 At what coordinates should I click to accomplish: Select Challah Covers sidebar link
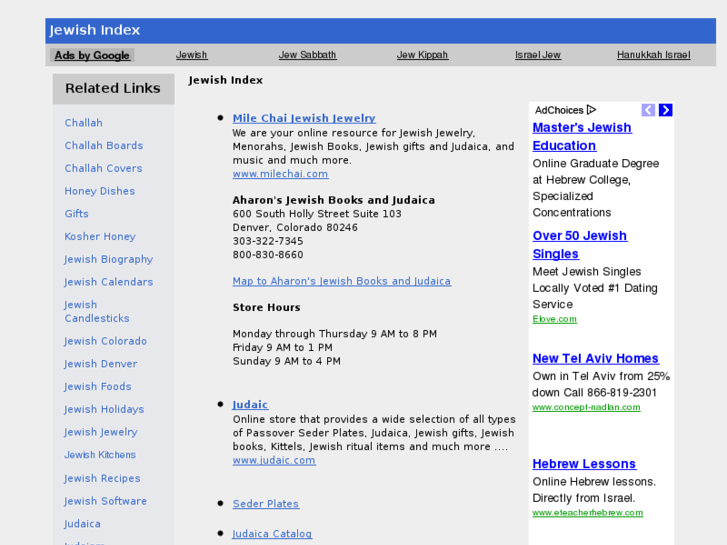[103, 168]
